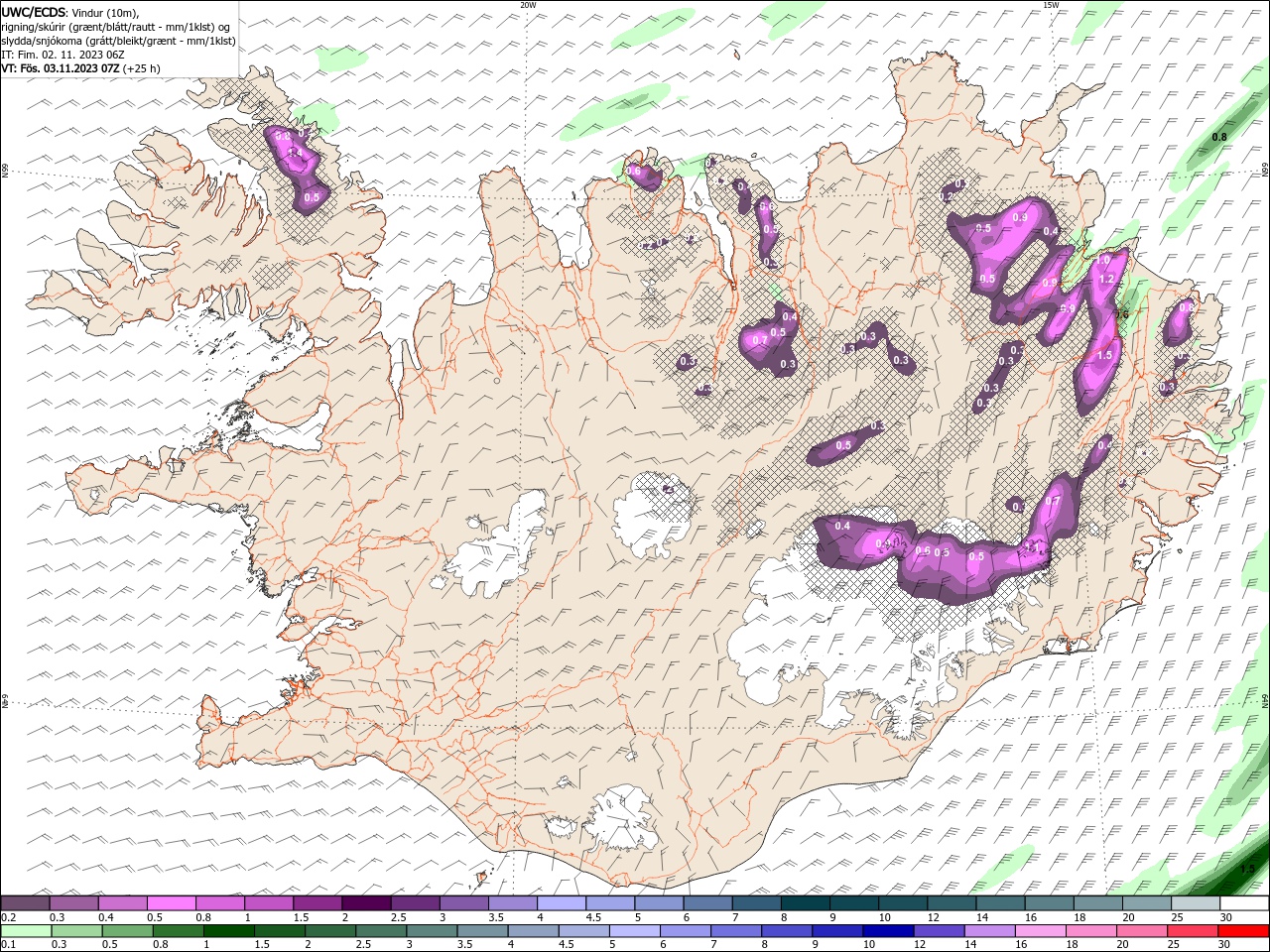This screenshot has width=1270, height=952.
Task: Click the '3.5' label under the upper legend
Action: [x=496, y=917]
